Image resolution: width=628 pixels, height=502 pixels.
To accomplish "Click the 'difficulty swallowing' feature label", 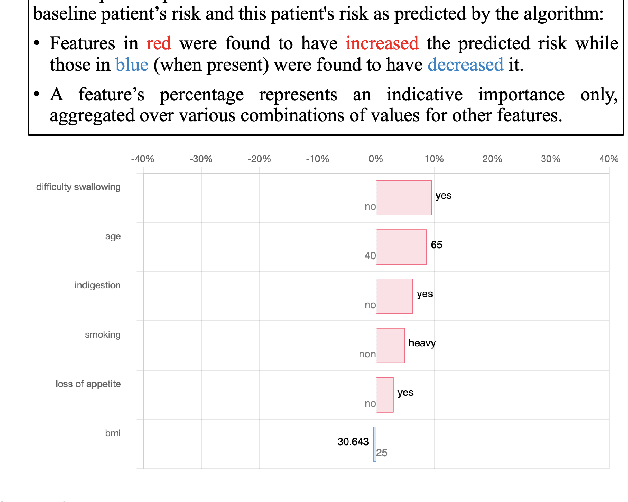I will pyautogui.click(x=78, y=187).
